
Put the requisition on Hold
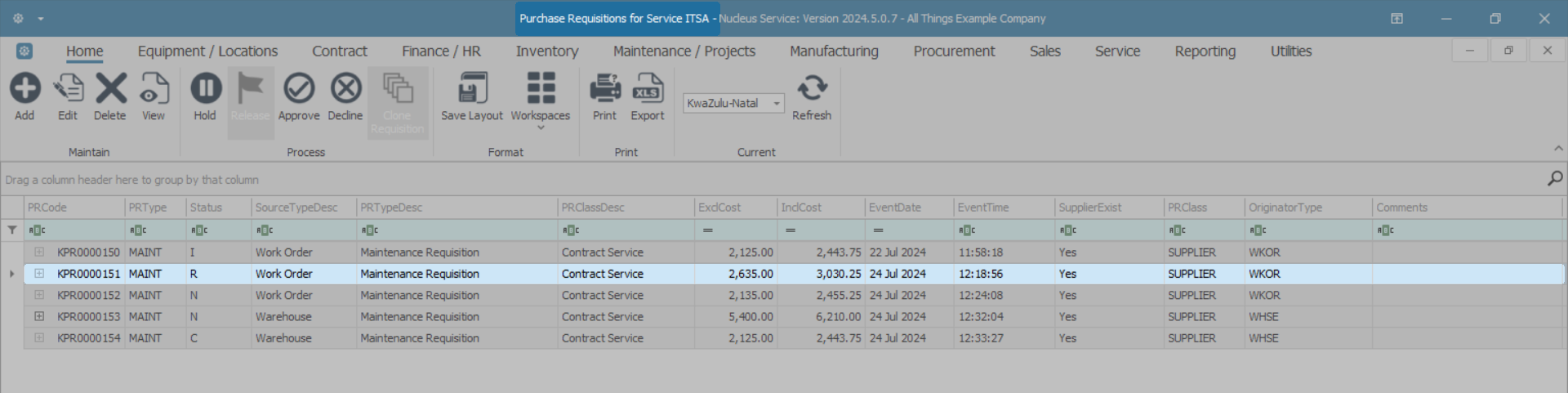click(x=205, y=88)
